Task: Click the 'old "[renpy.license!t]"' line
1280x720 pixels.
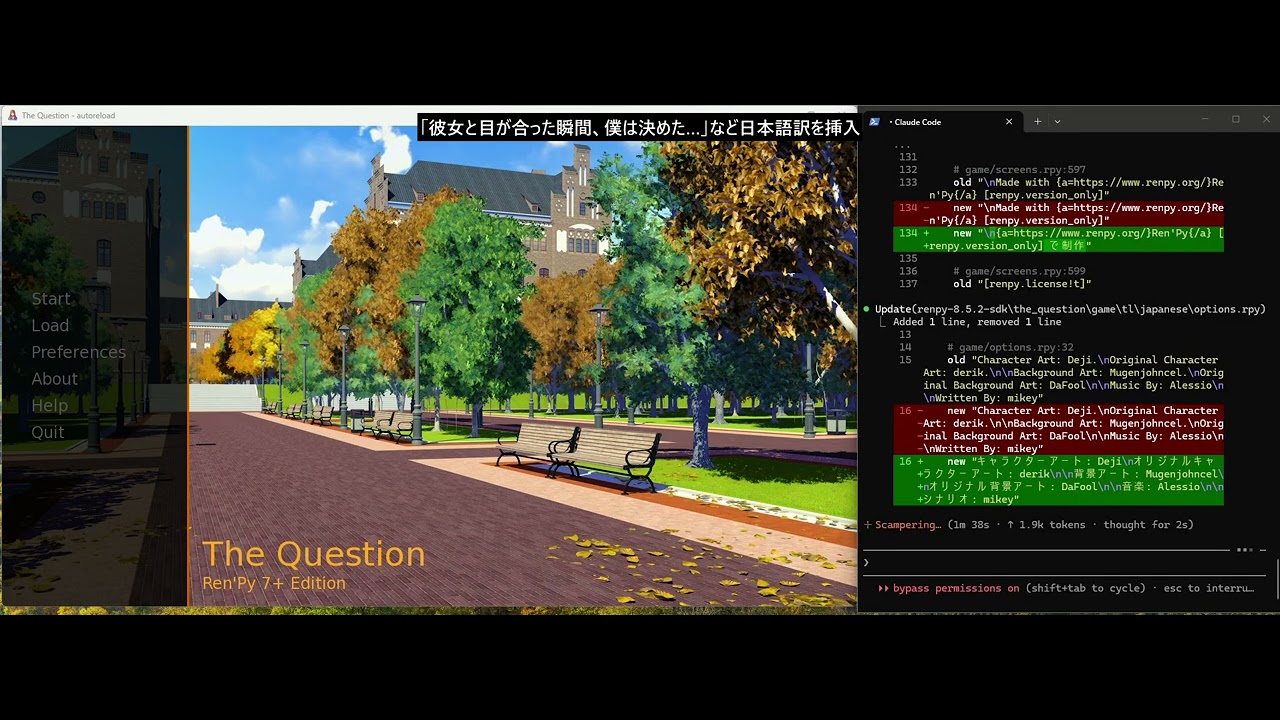Action: [x=1022, y=284]
